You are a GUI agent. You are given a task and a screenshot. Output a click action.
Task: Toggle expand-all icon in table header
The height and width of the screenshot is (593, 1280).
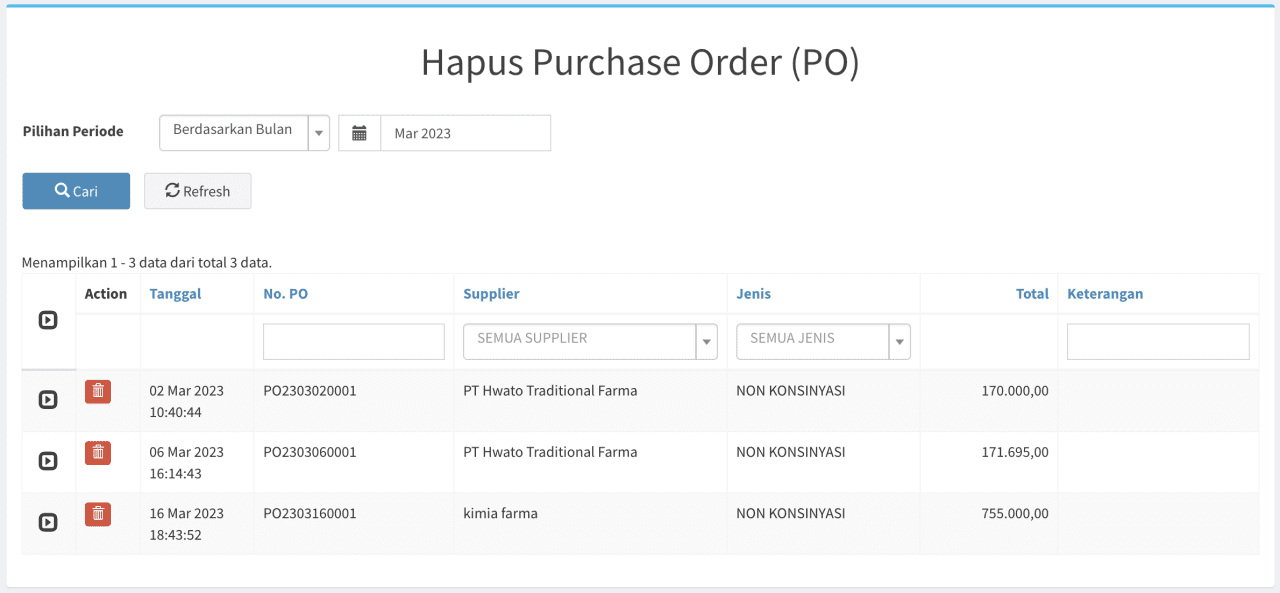pos(47,321)
